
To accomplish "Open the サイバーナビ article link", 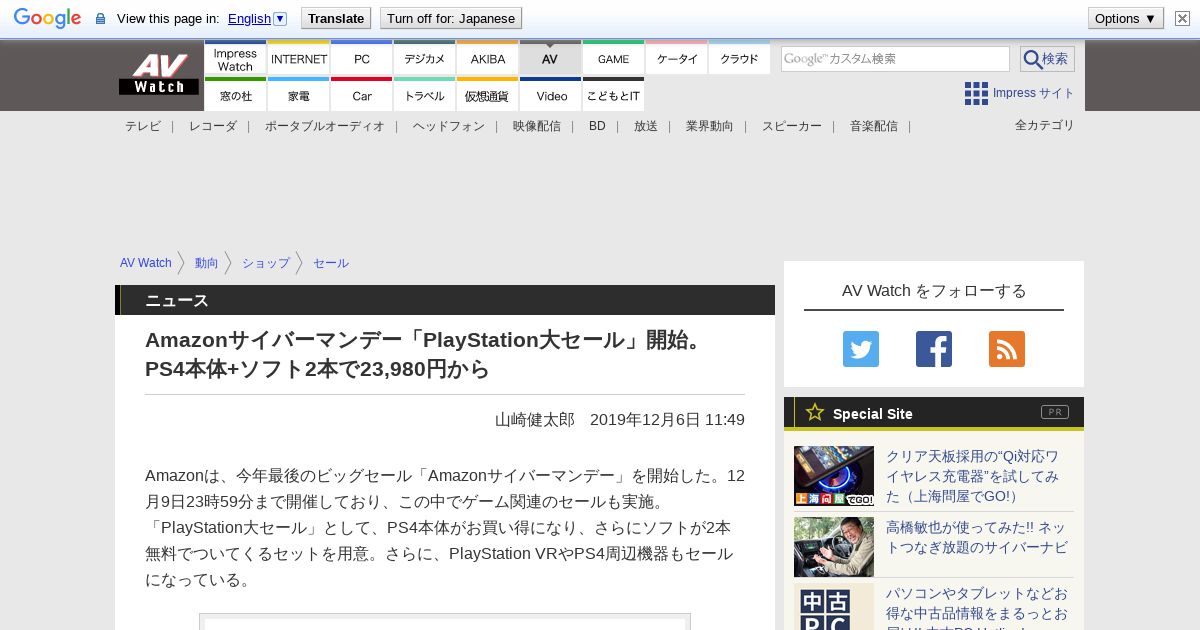I will pyautogui.click(x=977, y=537).
